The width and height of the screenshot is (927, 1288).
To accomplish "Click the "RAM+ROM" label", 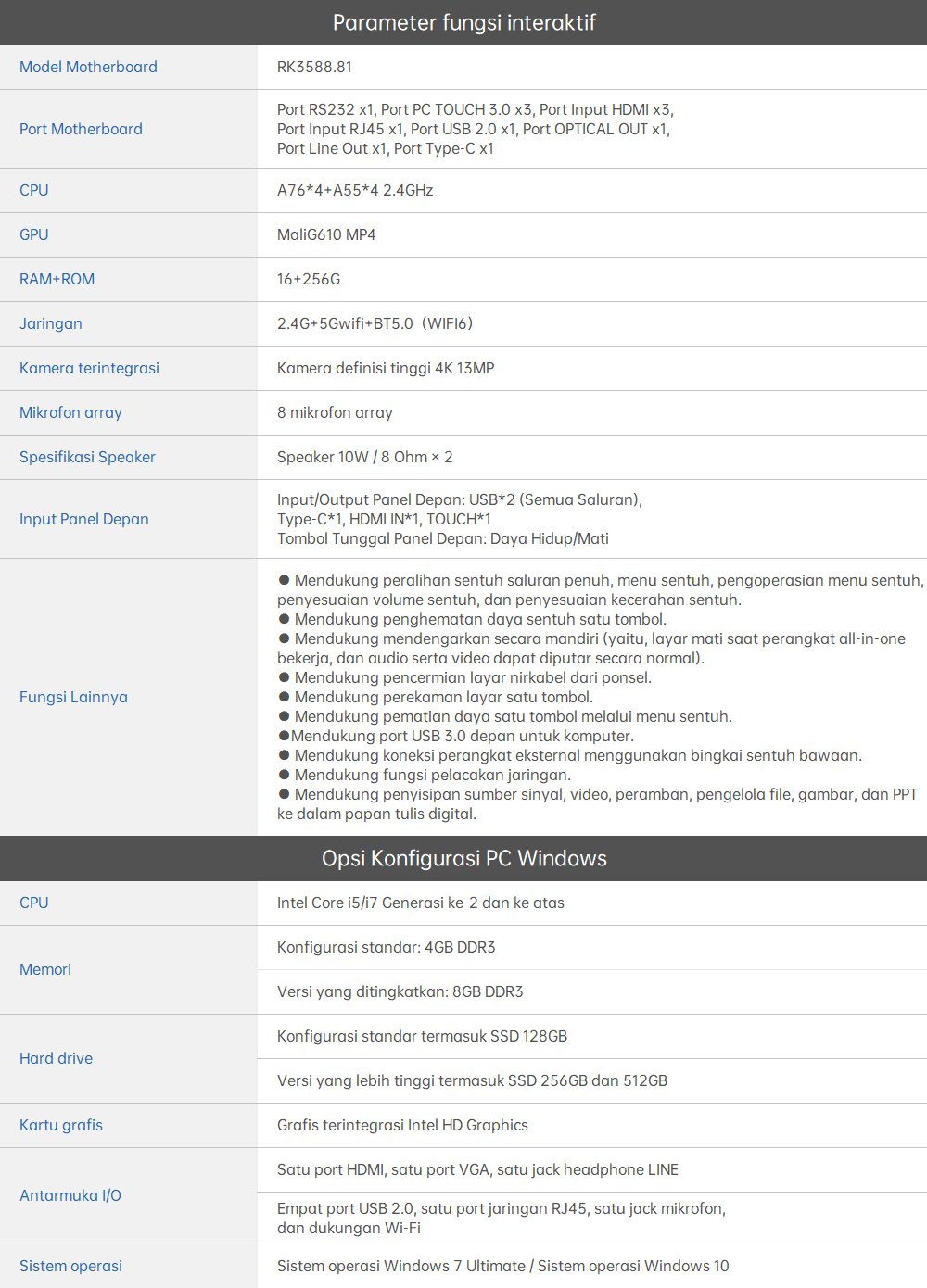I will click(x=57, y=279).
